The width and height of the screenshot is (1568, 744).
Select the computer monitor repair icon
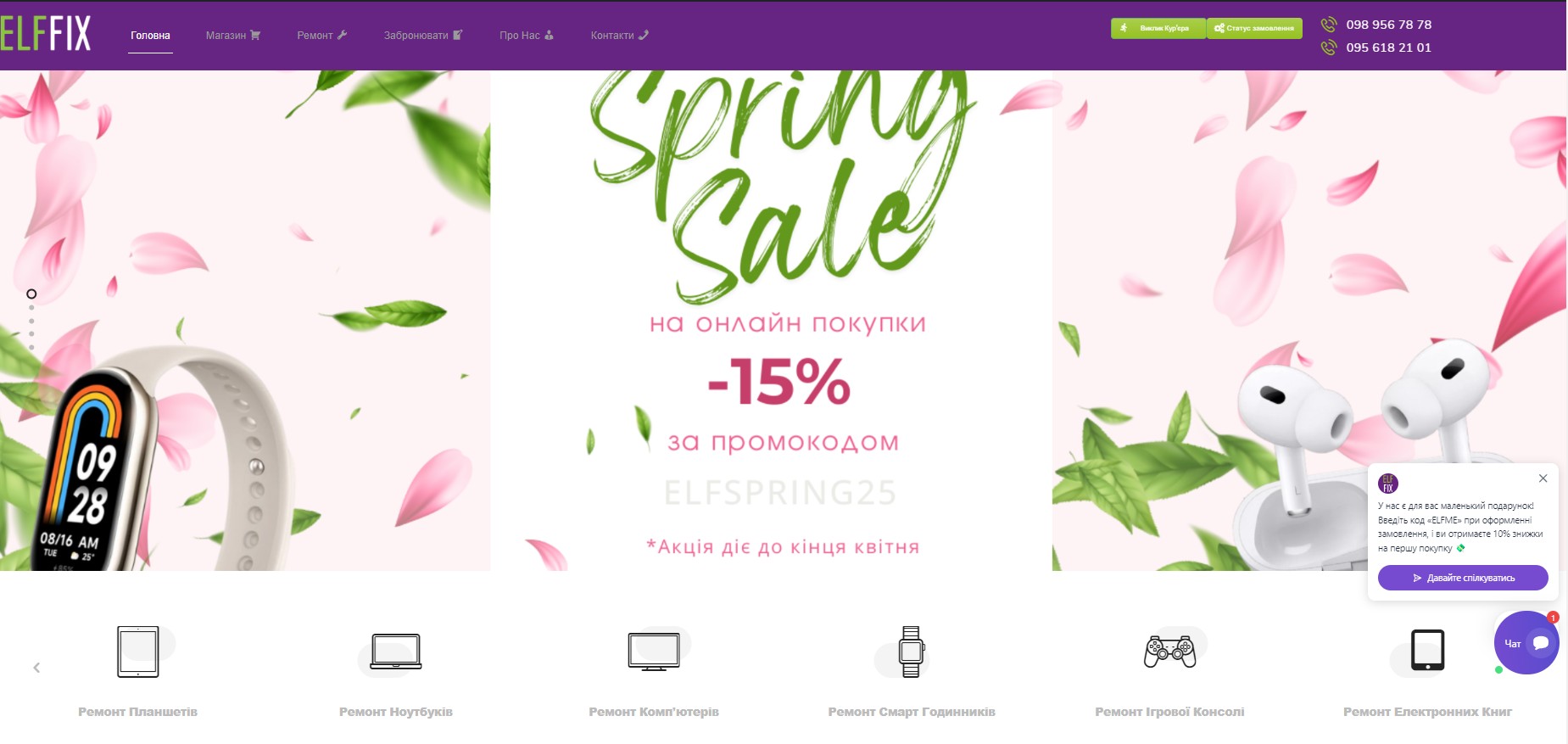pyautogui.click(x=654, y=652)
